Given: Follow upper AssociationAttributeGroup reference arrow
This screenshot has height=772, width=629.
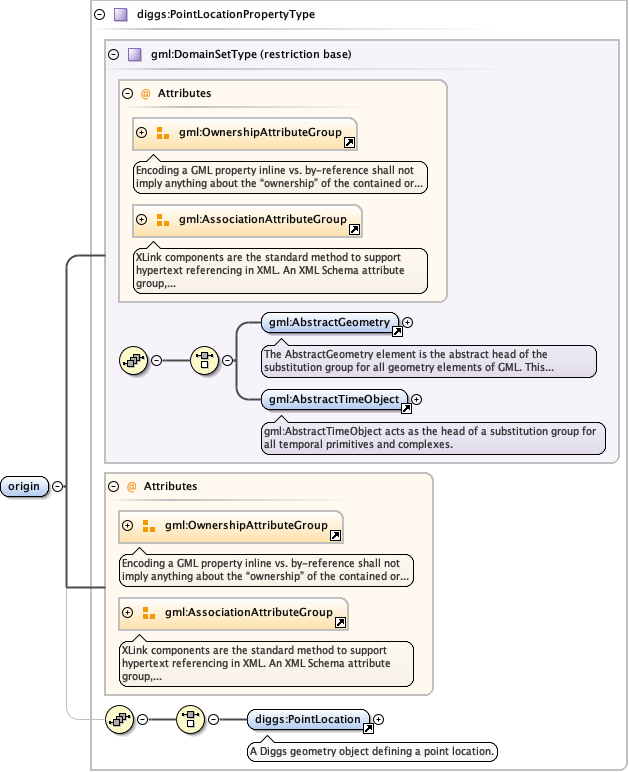Looking at the screenshot, I should pos(354,230).
